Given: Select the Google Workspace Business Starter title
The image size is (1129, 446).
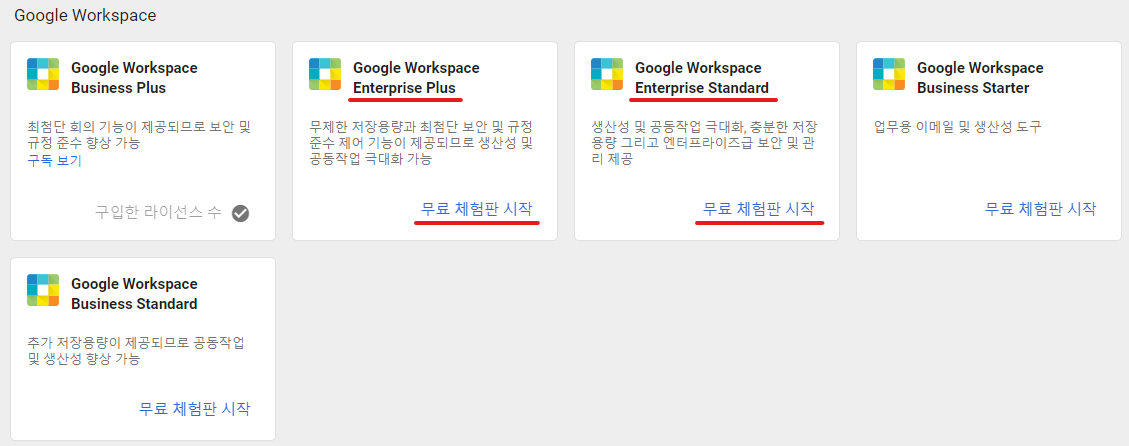Looking at the screenshot, I should tap(980, 78).
